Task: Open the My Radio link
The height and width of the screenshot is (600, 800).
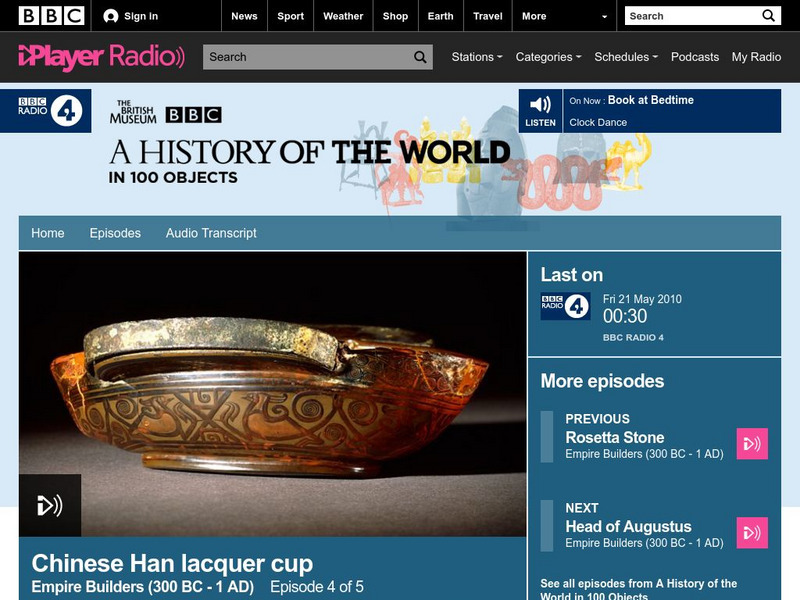Action: tap(756, 57)
